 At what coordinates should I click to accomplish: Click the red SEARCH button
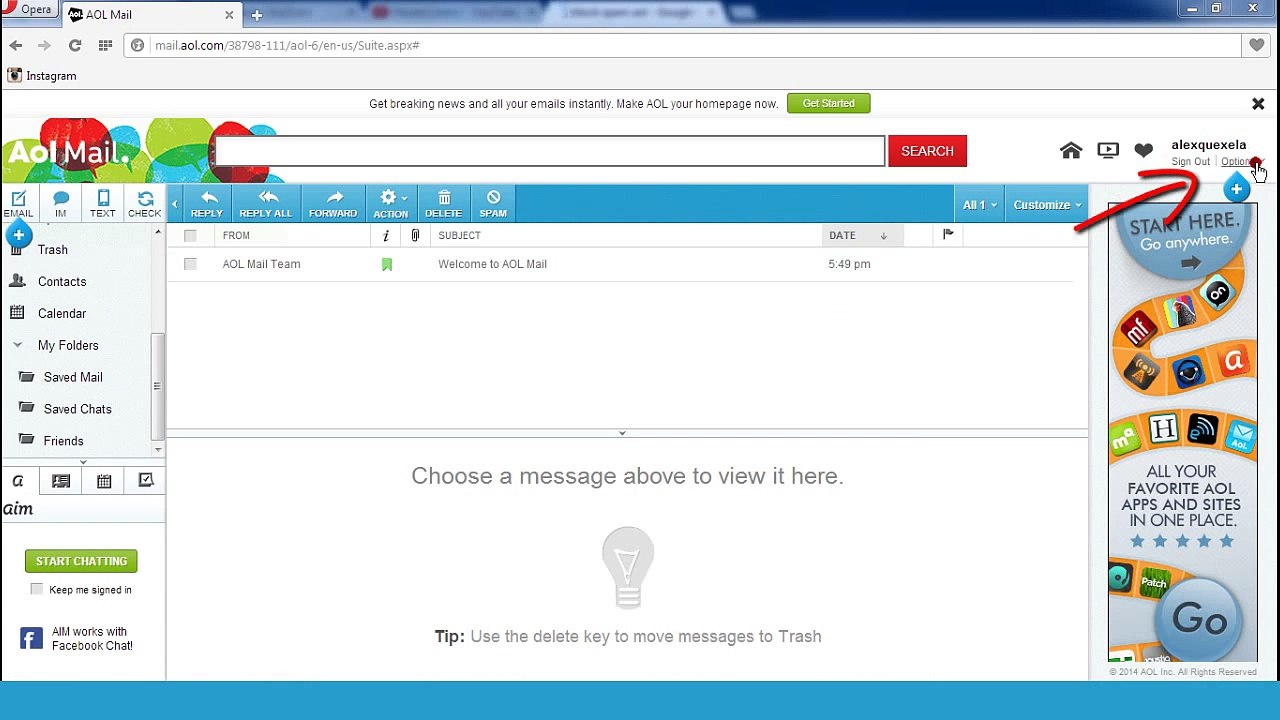(x=927, y=151)
